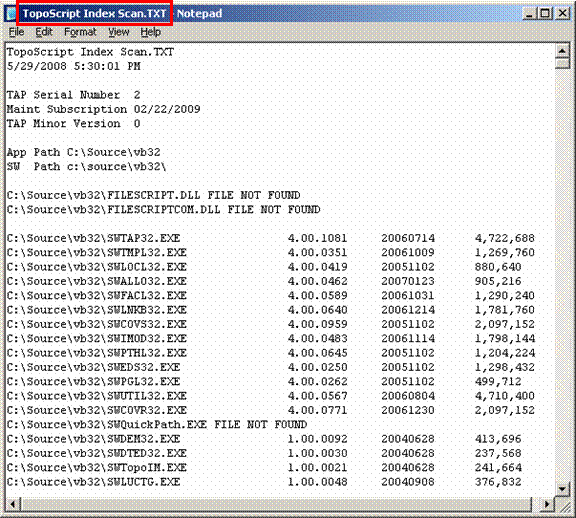Click the 'FILESCRIPTCOM.DLL FILE NOT FOUND' line

pos(163,209)
